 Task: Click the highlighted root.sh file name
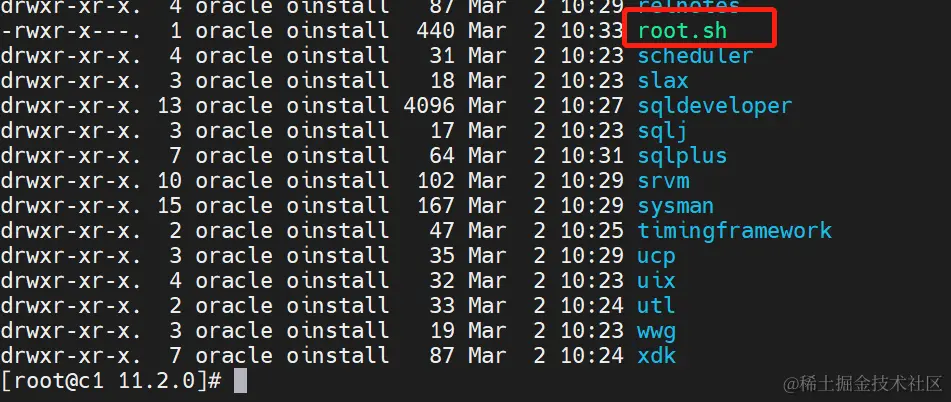coord(682,31)
